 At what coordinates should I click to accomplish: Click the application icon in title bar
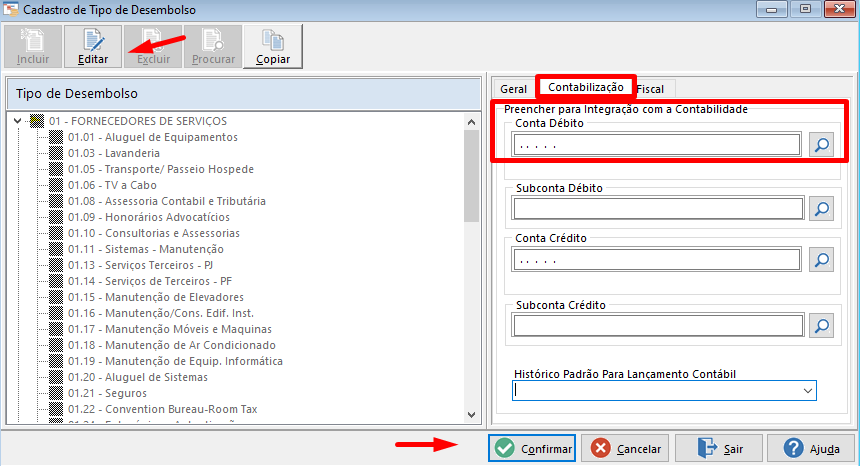coord(11,9)
